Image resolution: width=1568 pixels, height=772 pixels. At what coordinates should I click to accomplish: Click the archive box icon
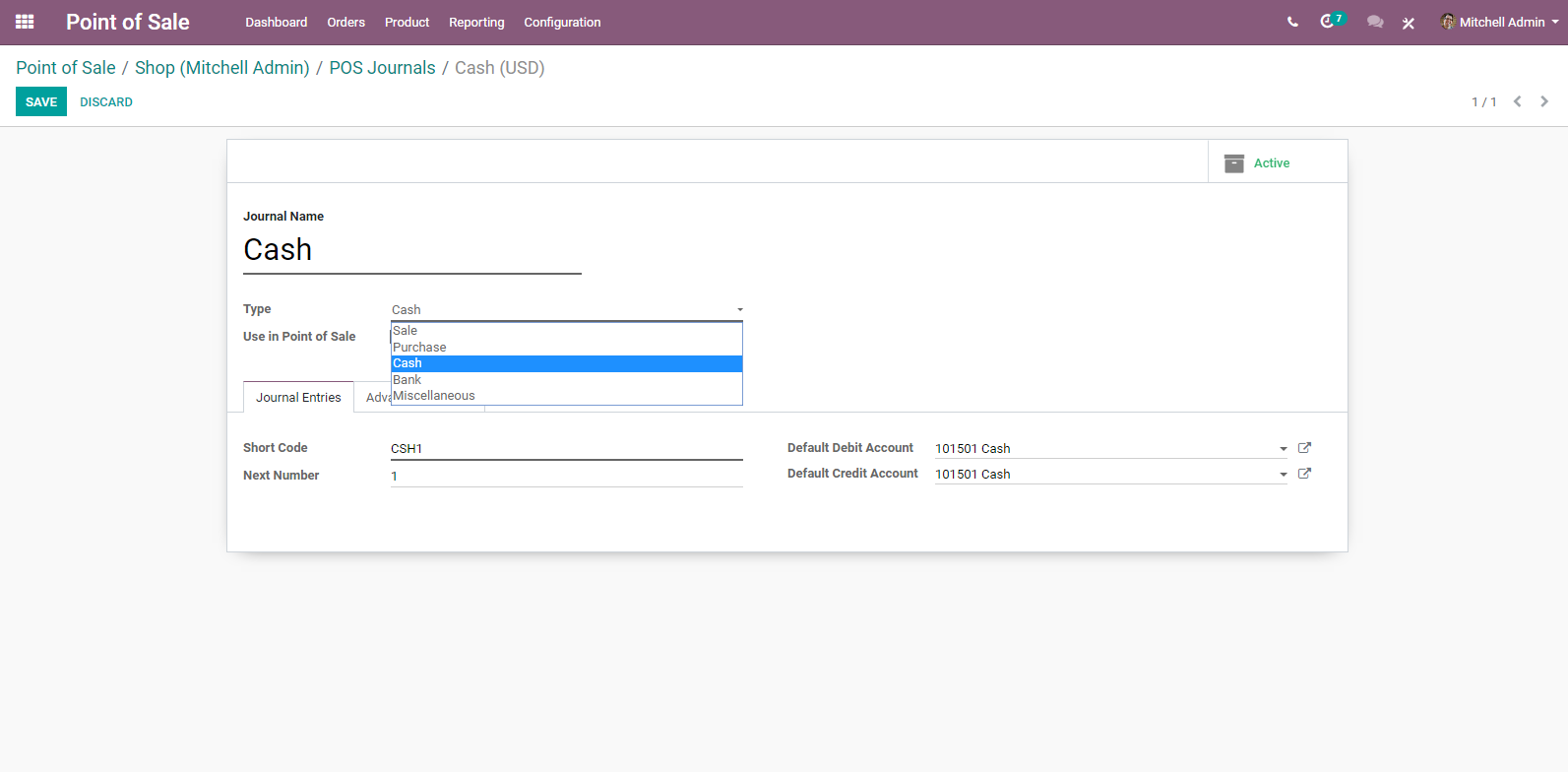[x=1234, y=163]
